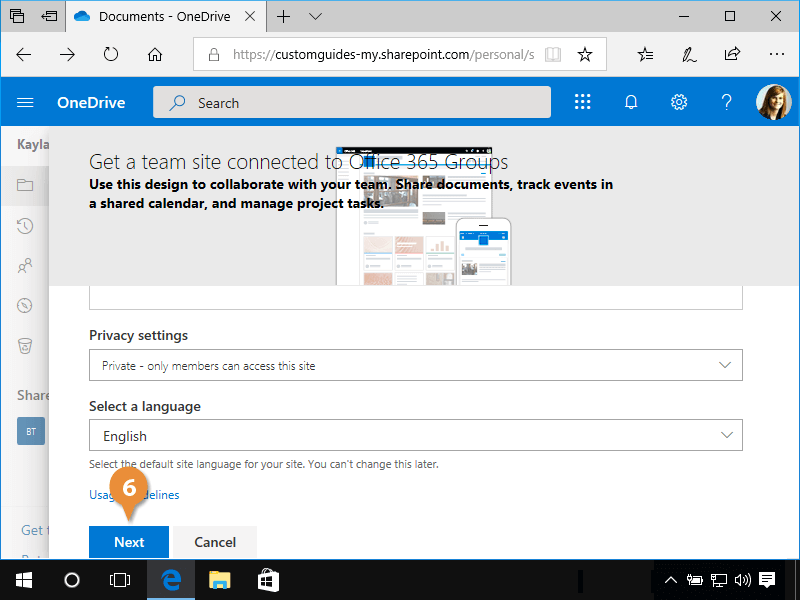Expand the Select a language dropdown

click(415, 436)
